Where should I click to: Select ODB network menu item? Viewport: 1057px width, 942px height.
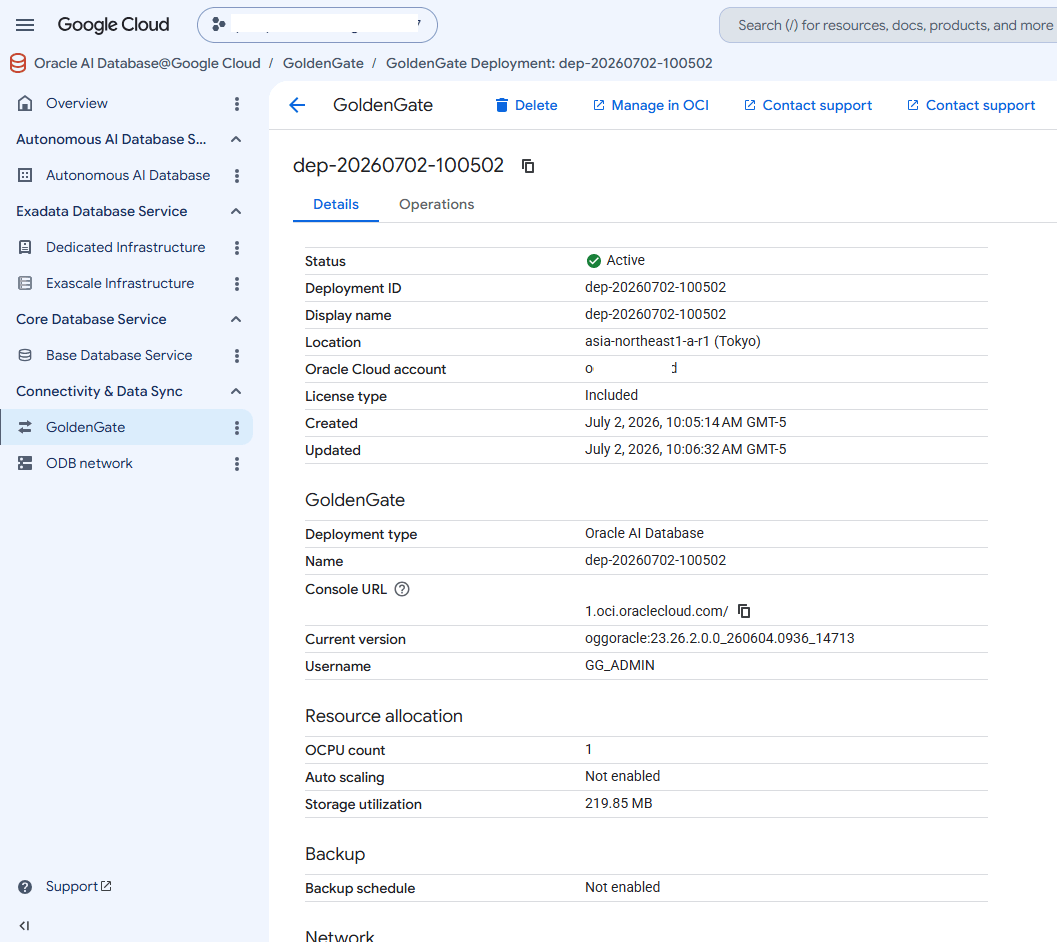(x=89, y=463)
